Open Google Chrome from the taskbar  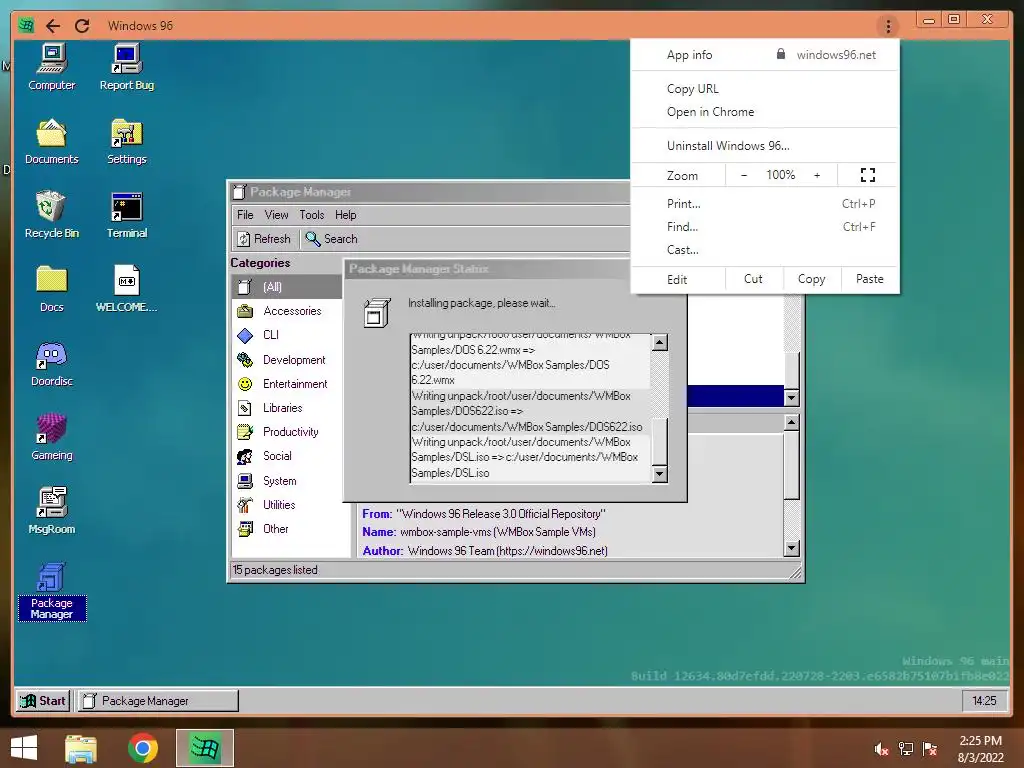pos(143,748)
